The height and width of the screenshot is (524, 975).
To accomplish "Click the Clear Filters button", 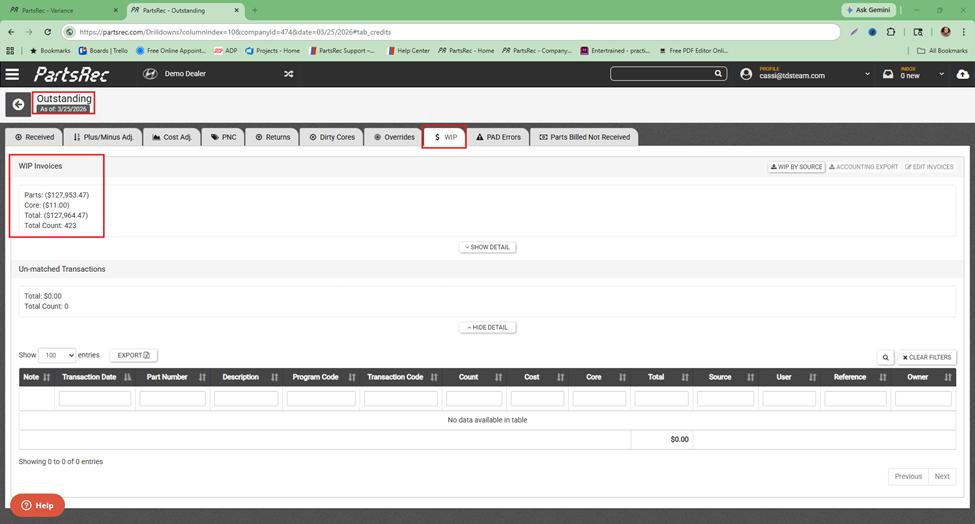I will coord(926,357).
